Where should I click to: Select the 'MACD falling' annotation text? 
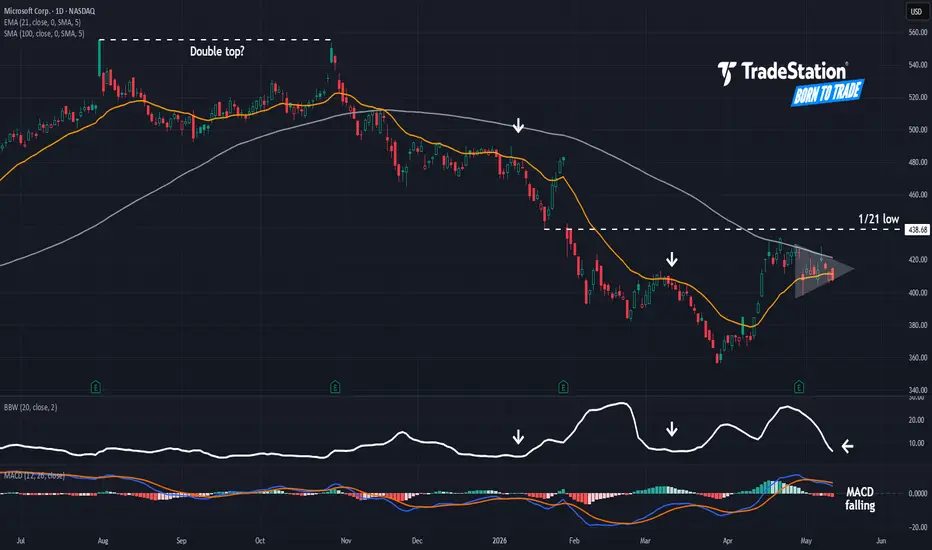(x=860, y=499)
